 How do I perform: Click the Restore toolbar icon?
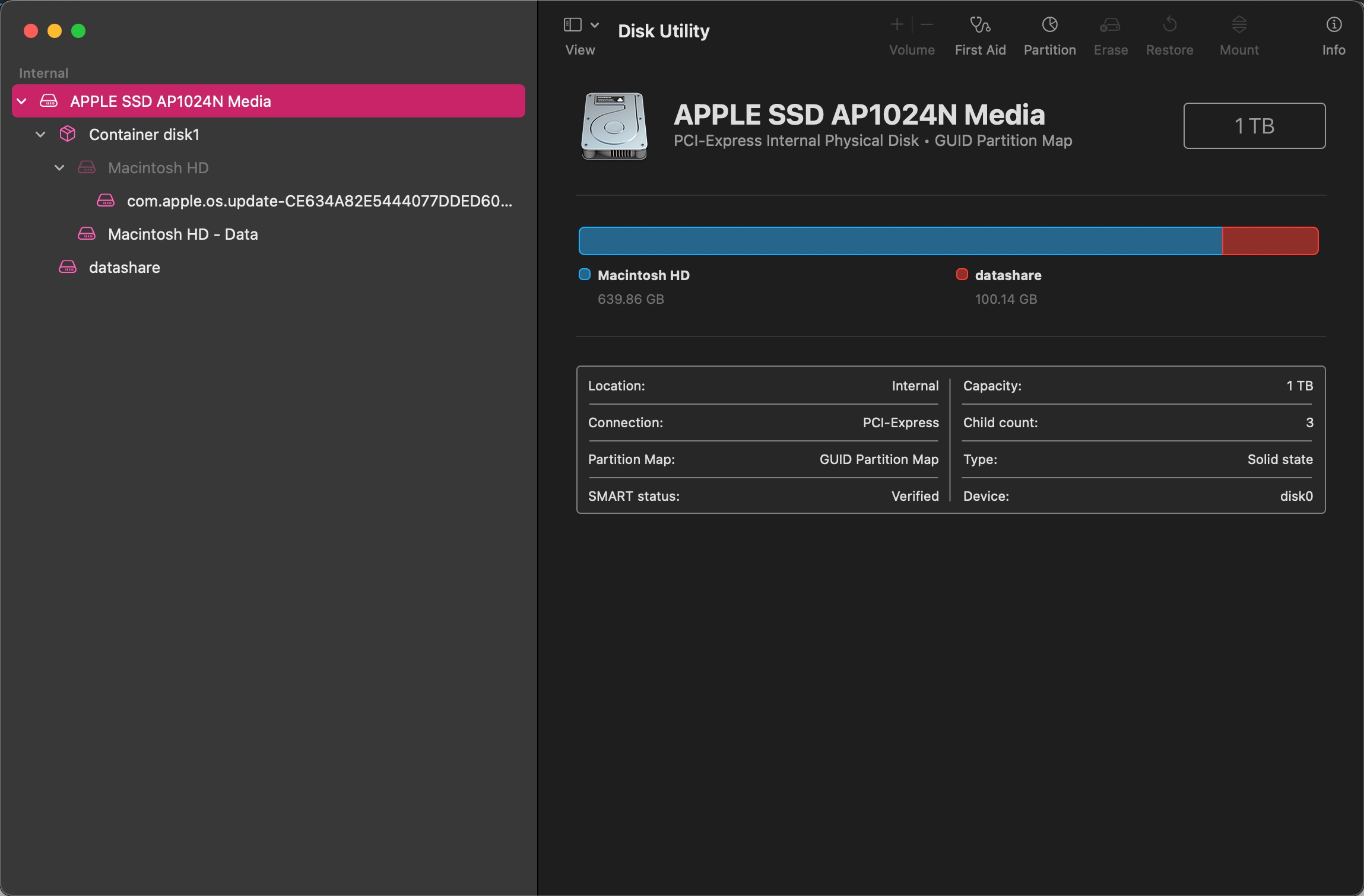pos(1169,24)
